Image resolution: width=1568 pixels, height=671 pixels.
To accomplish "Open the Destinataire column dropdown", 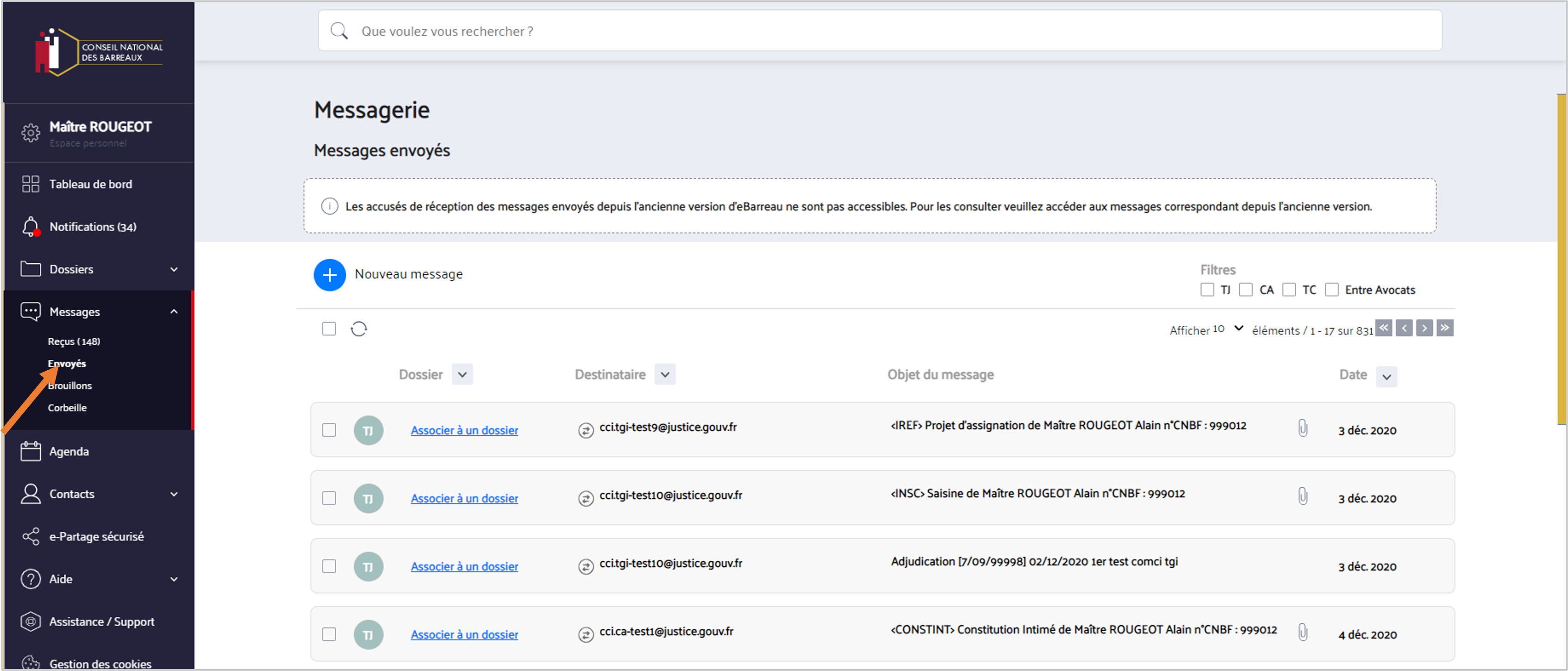I will (665, 375).
